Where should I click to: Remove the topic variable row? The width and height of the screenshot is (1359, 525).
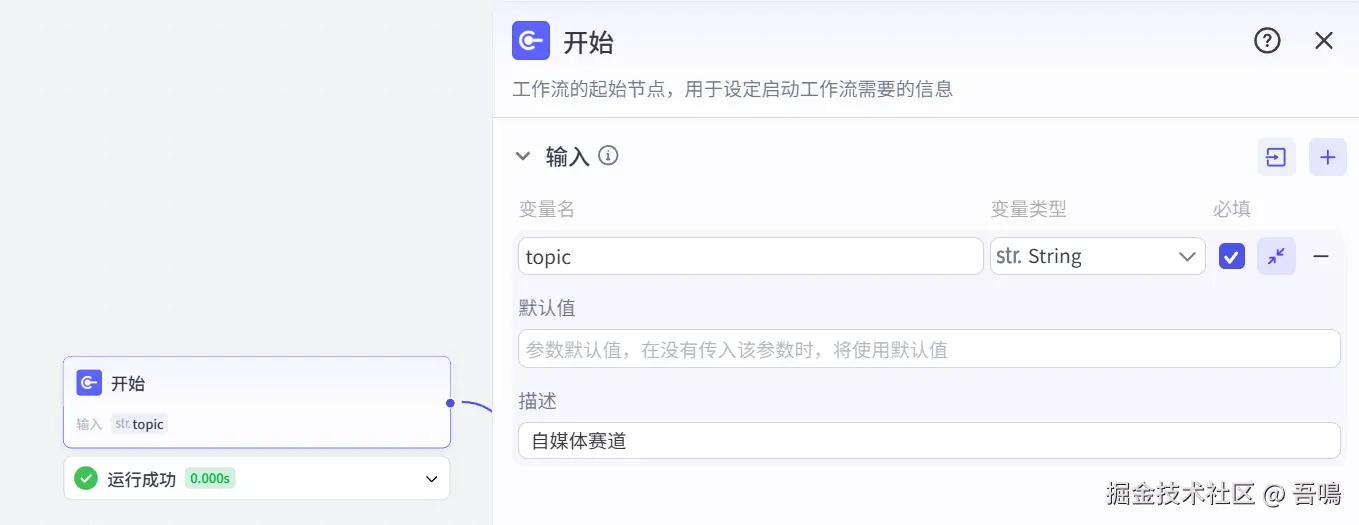coord(1321,256)
